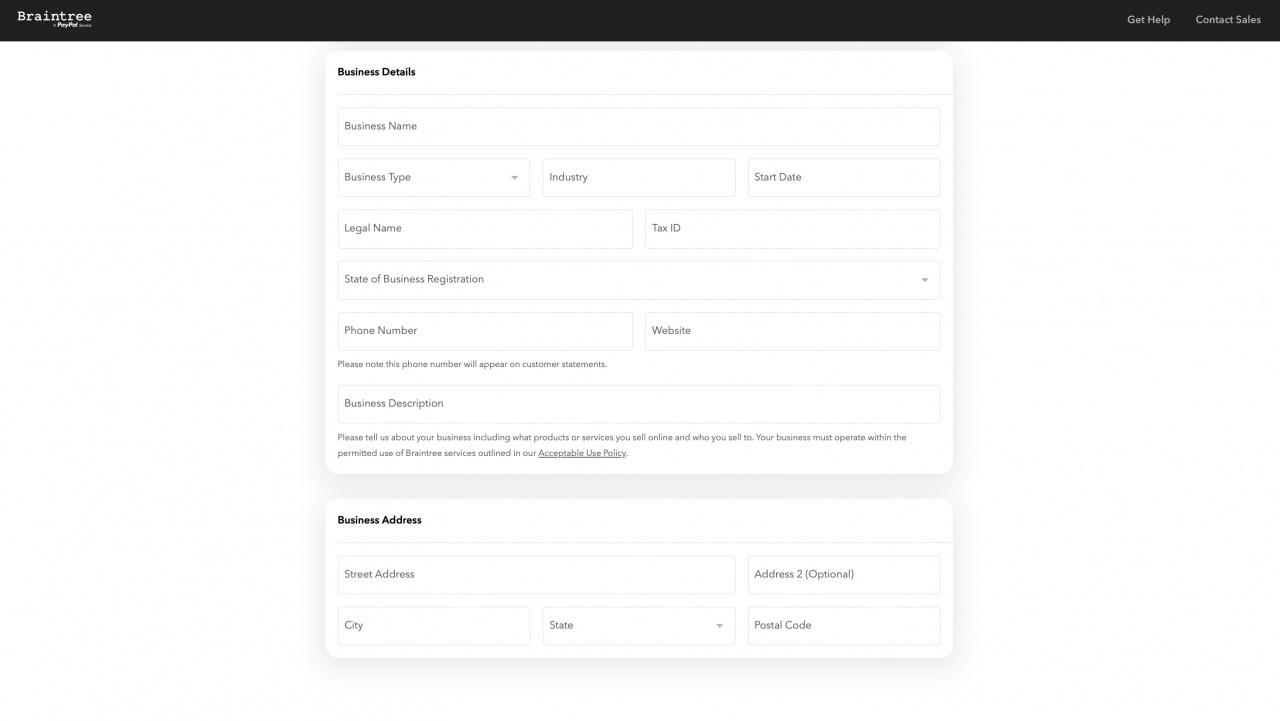Select Contact Sales in the header
The height and width of the screenshot is (721, 1280).
pyautogui.click(x=1228, y=19)
